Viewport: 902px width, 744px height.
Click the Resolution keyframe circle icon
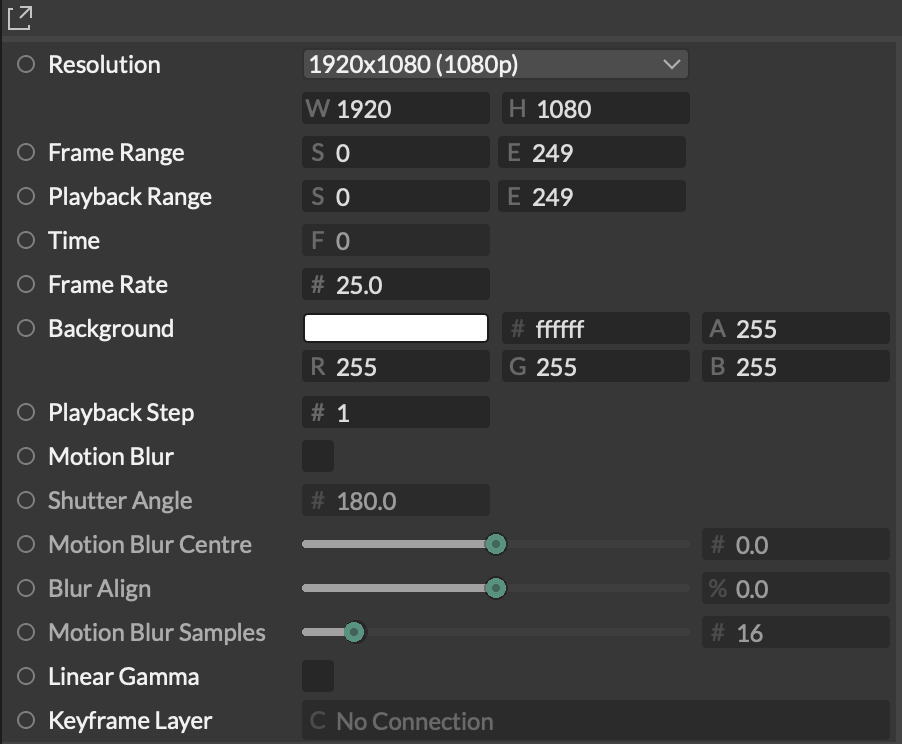tap(26, 64)
